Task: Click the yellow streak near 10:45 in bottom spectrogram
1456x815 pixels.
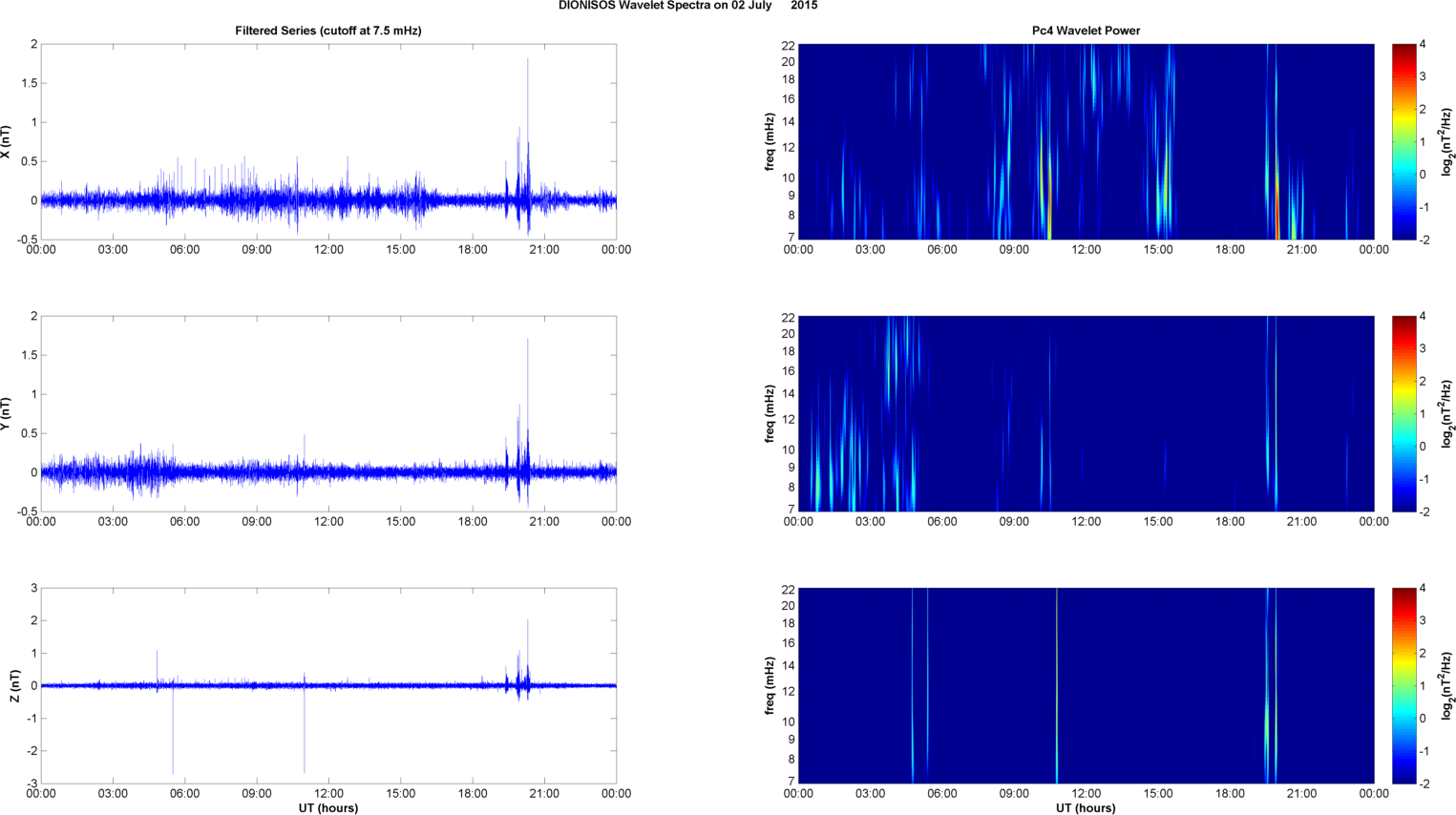Action: pyautogui.click(x=1057, y=685)
